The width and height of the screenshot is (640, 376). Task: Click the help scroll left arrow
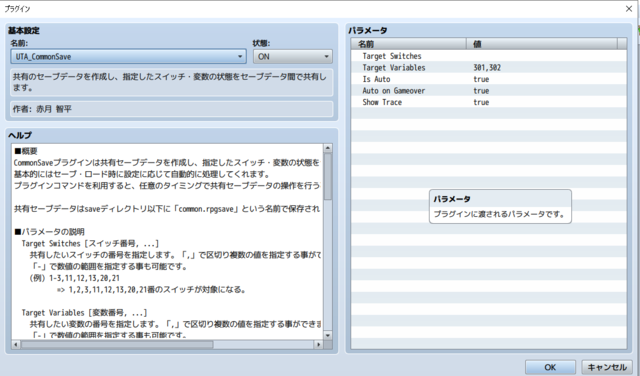point(16,345)
